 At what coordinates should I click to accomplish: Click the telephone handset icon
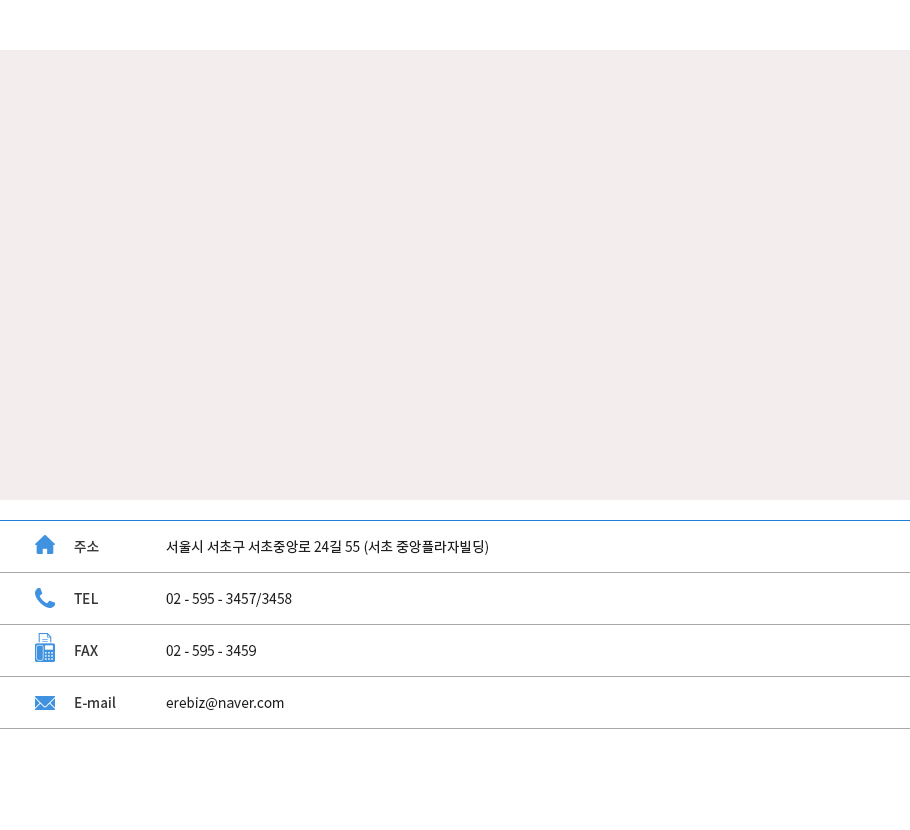click(x=45, y=598)
